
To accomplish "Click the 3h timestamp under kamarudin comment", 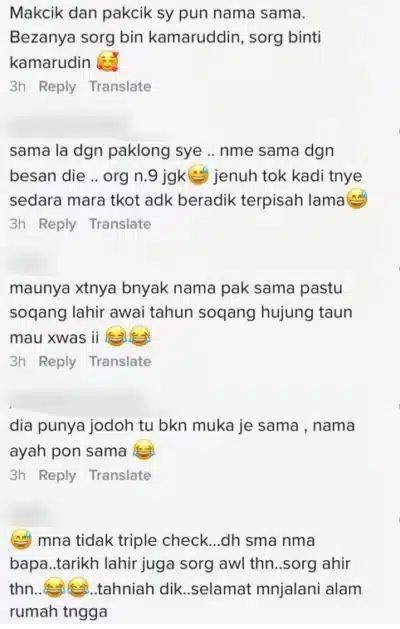I will [x=18, y=87].
